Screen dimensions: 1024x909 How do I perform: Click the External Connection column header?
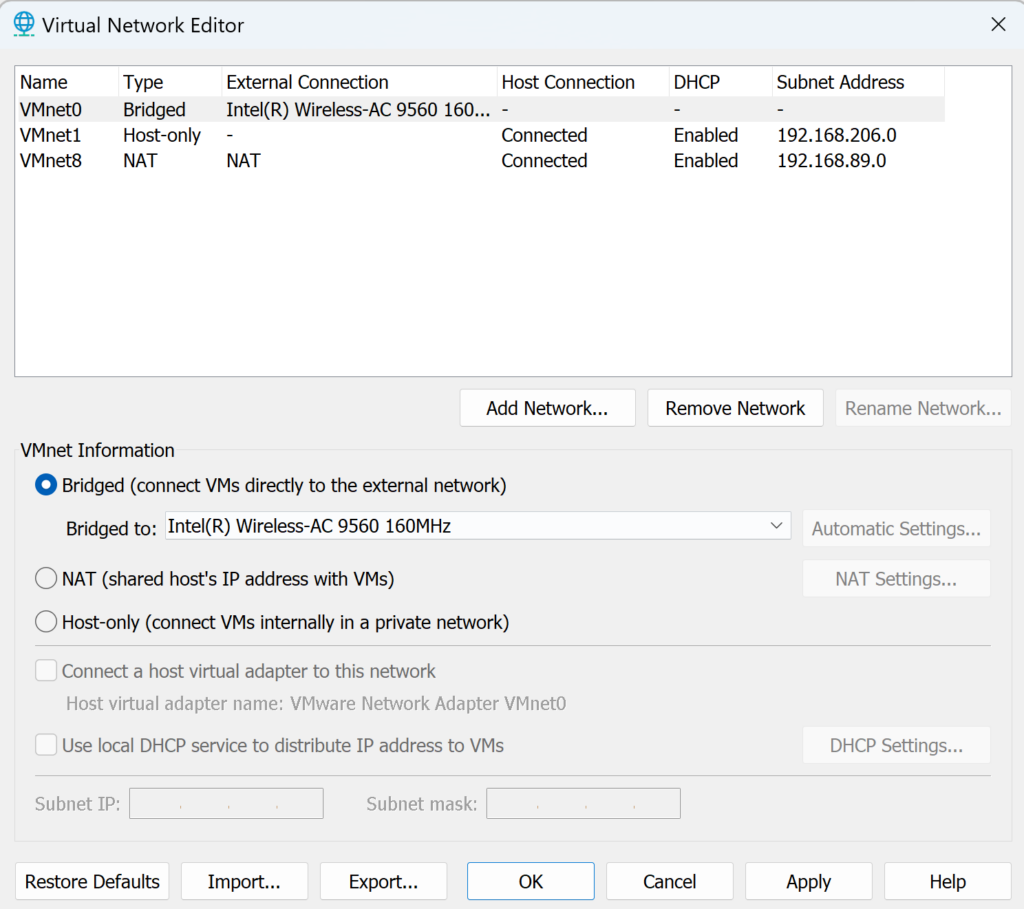point(359,82)
